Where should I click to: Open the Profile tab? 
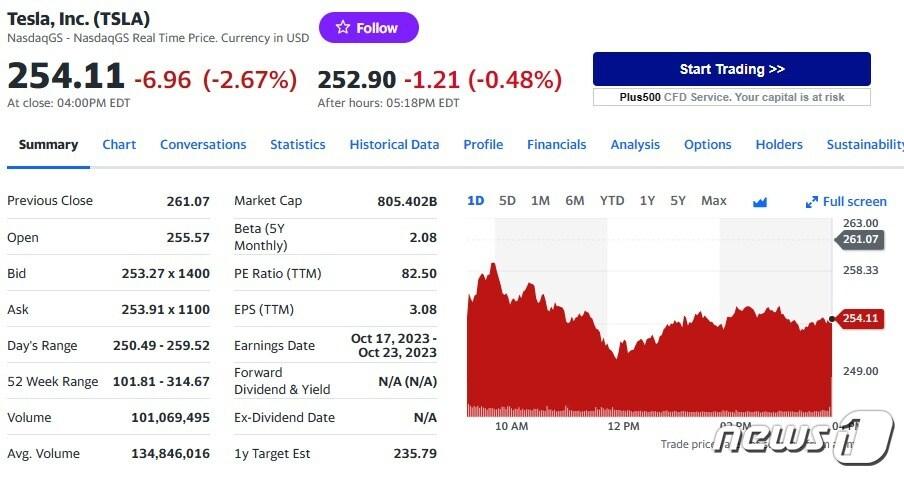pyautogui.click(x=483, y=145)
